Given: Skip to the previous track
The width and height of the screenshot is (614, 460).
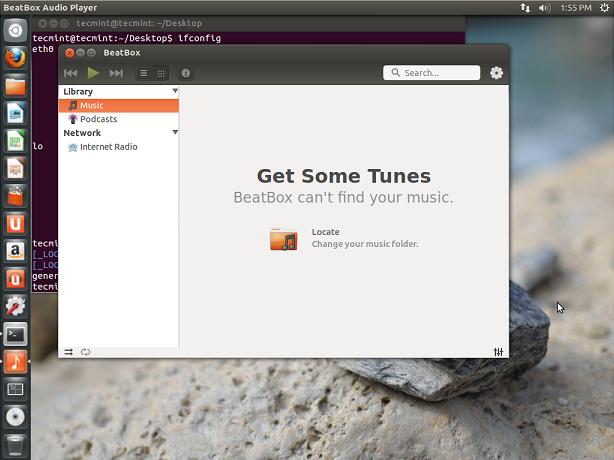Looking at the screenshot, I should tap(70, 73).
